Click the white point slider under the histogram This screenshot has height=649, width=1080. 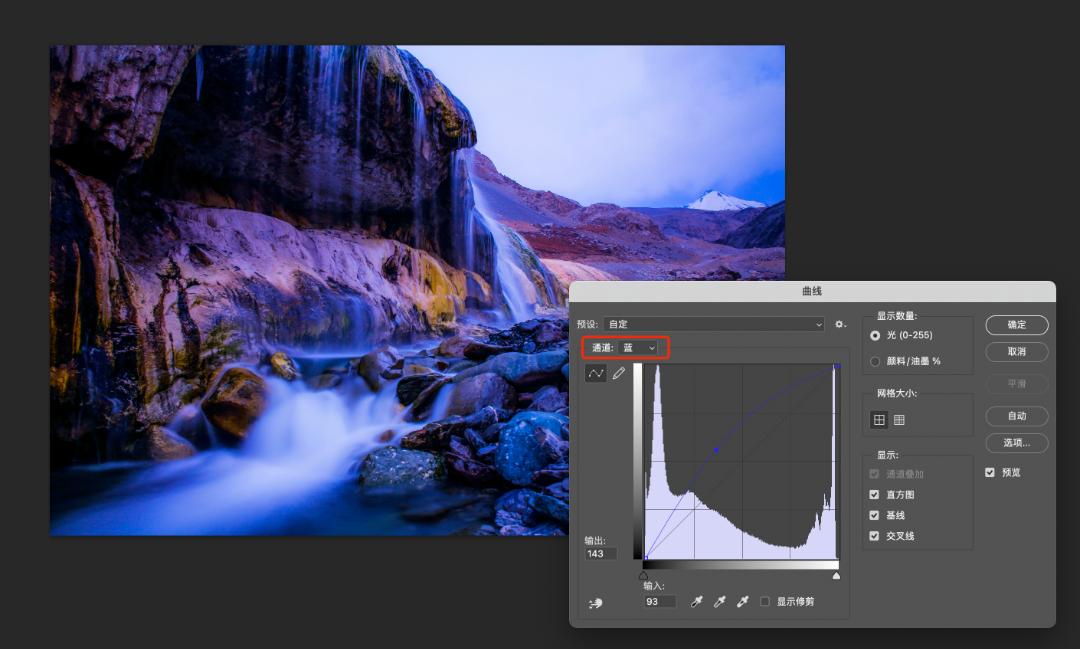point(836,575)
